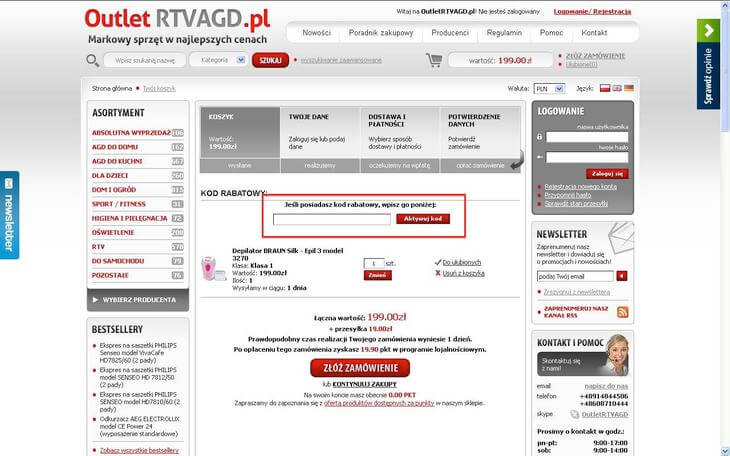The height and width of the screenshot is (456, 730).
Task: Select Dostawa i płatności checkout step
Action: [x=400, y=133]
